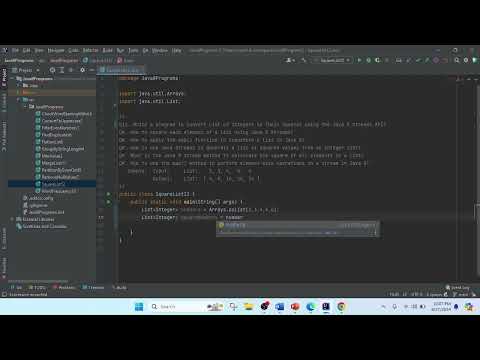Open the Run menu

click(120, 50)
